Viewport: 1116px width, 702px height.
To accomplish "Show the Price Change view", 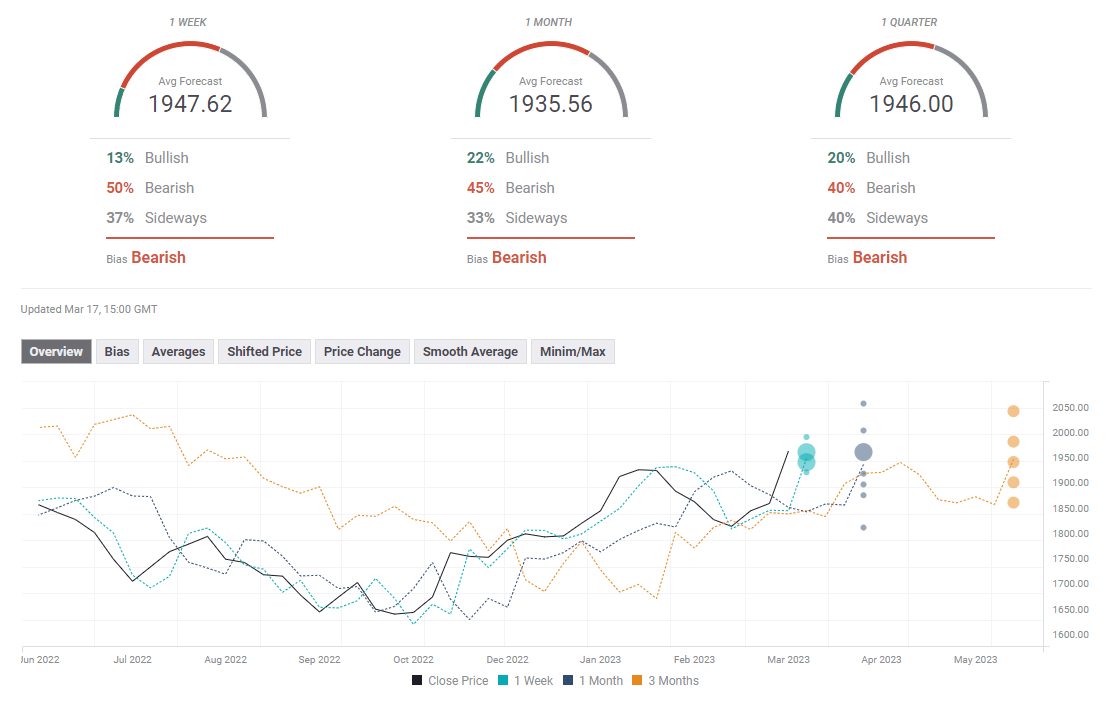I will (x=362, y=352).
